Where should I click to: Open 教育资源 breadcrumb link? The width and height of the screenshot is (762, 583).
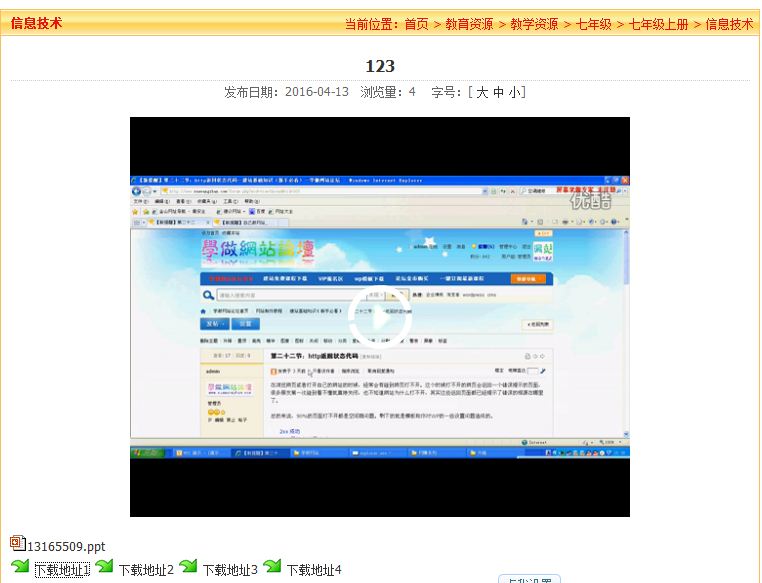point(469,24)
